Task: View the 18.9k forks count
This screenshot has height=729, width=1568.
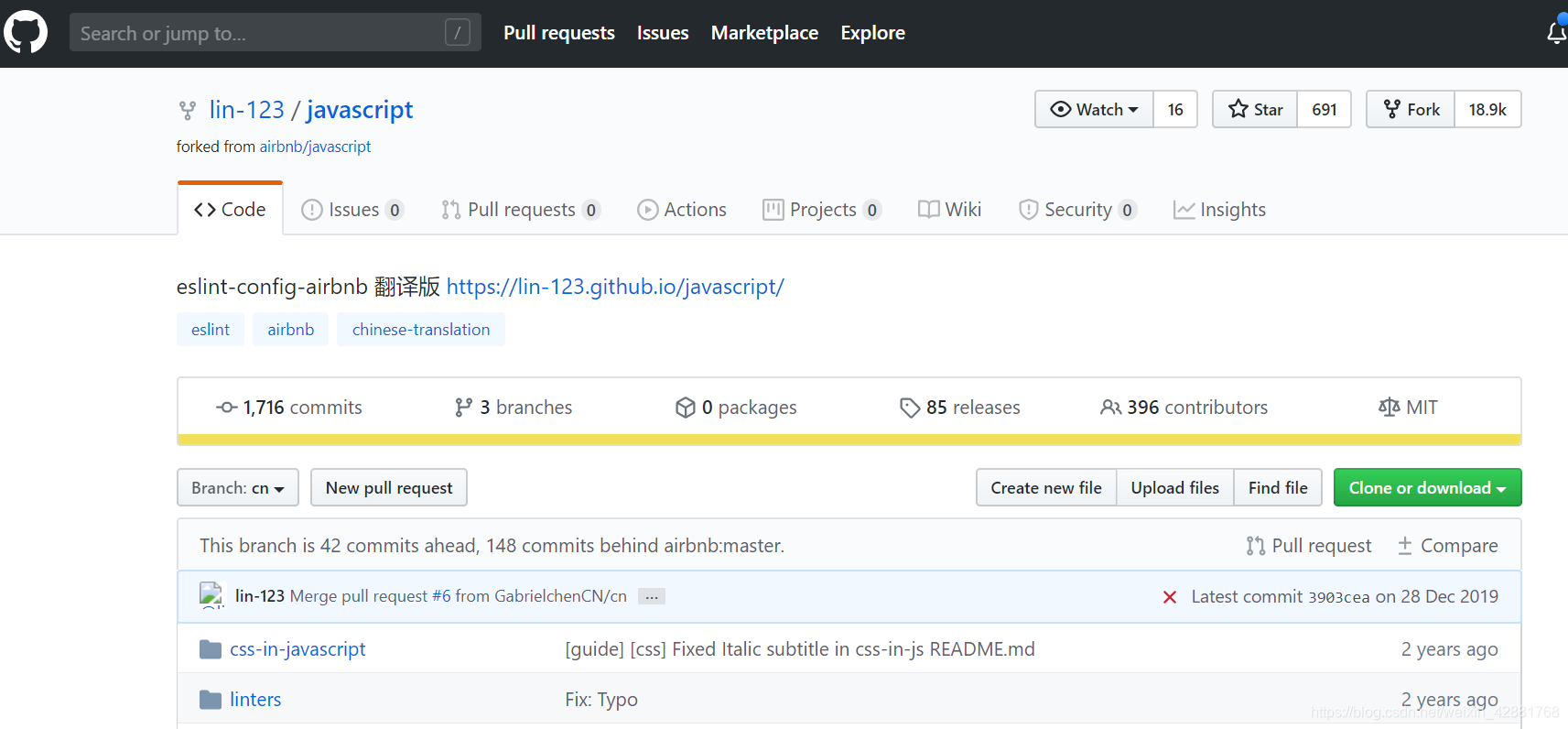Action: point(1487,109)
